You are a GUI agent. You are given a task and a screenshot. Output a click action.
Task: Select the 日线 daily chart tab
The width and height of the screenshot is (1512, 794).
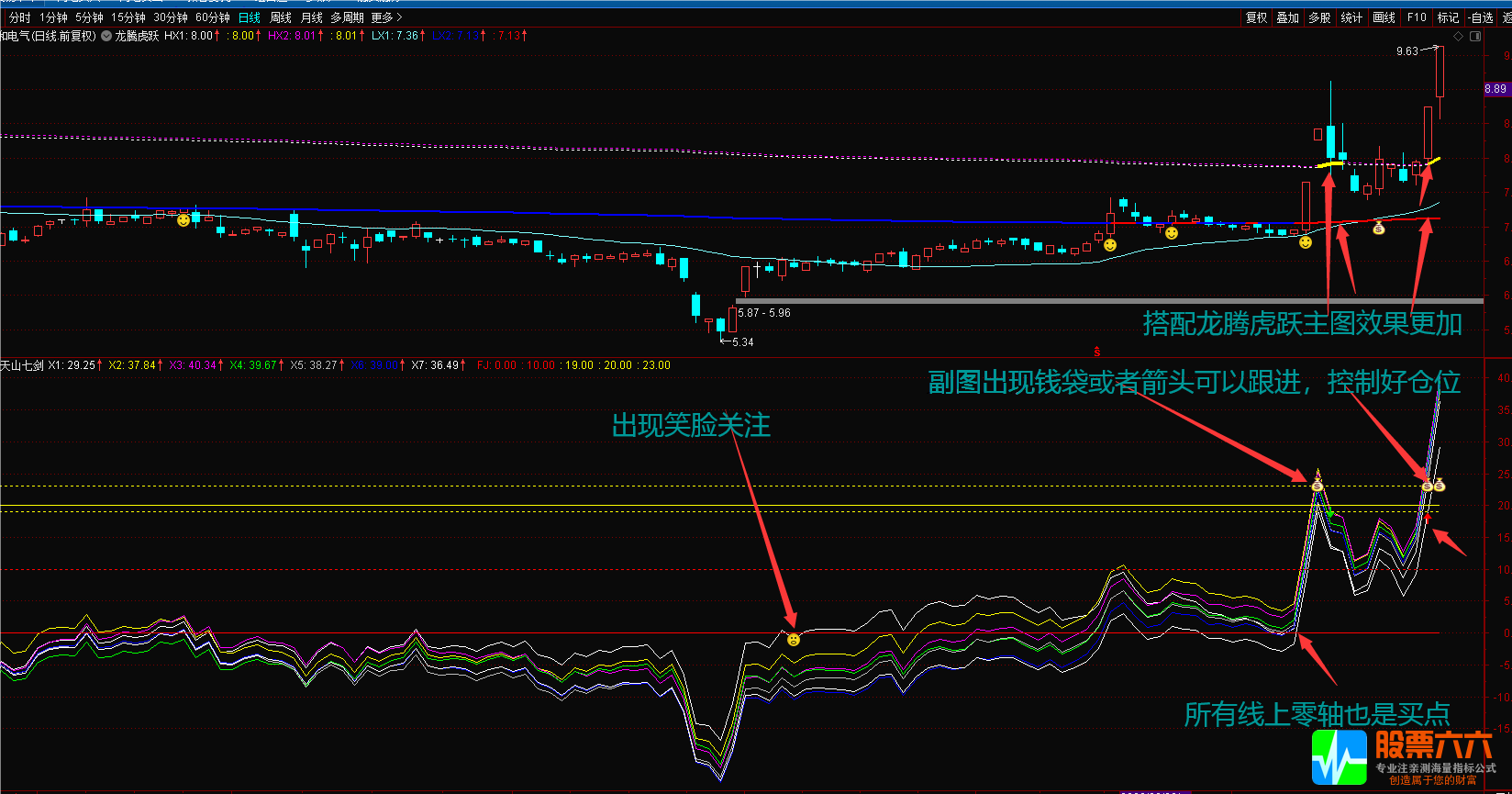(250, 17)
